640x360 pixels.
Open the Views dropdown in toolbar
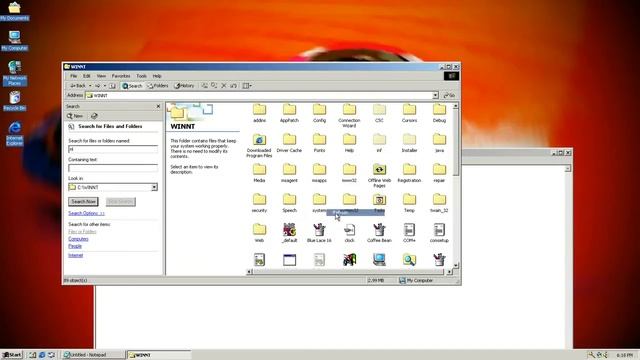coord(247,86)
